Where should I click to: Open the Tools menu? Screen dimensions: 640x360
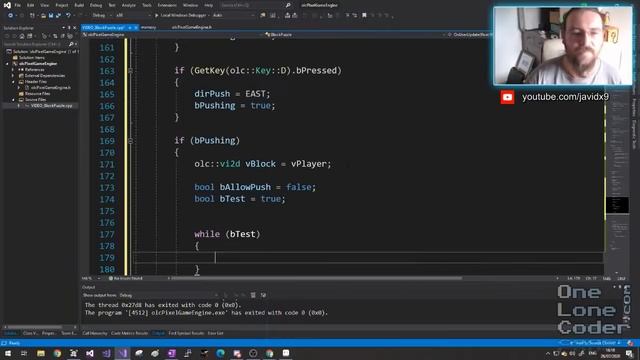tap(147, 5)
